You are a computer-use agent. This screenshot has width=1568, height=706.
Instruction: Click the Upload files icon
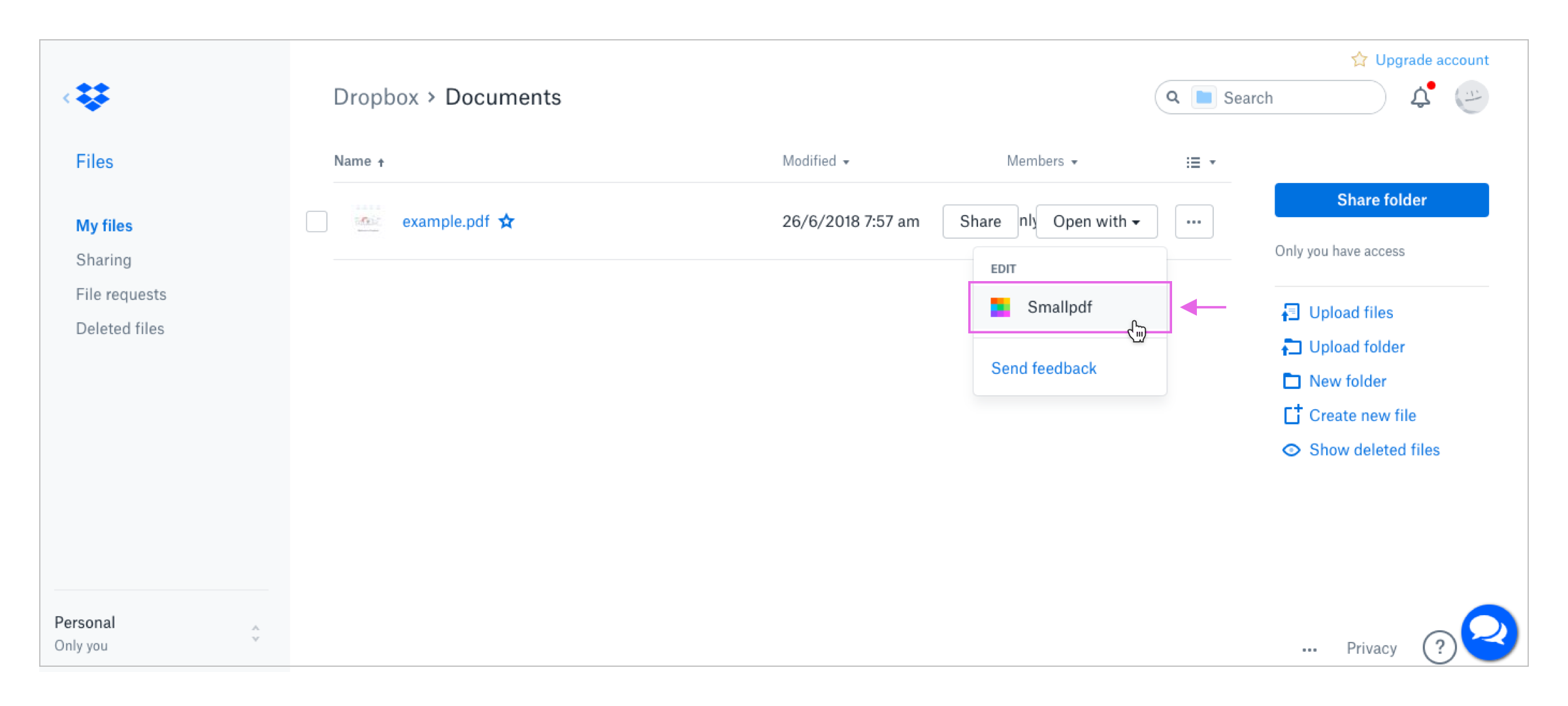[1290, 312]
